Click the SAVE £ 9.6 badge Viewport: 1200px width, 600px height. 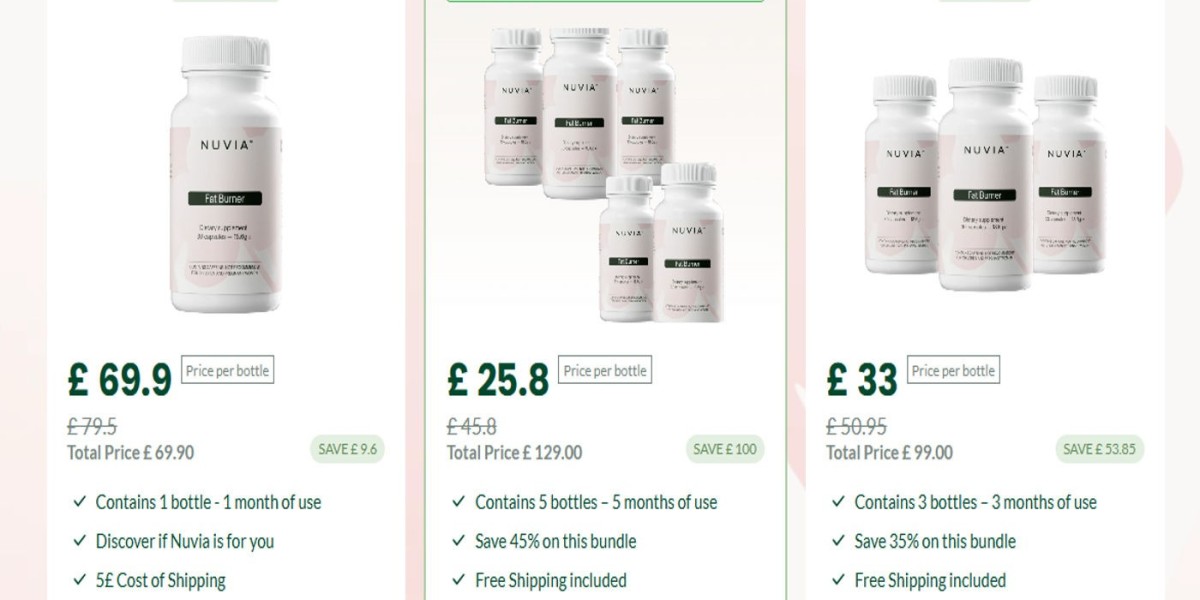click(347, 449)
